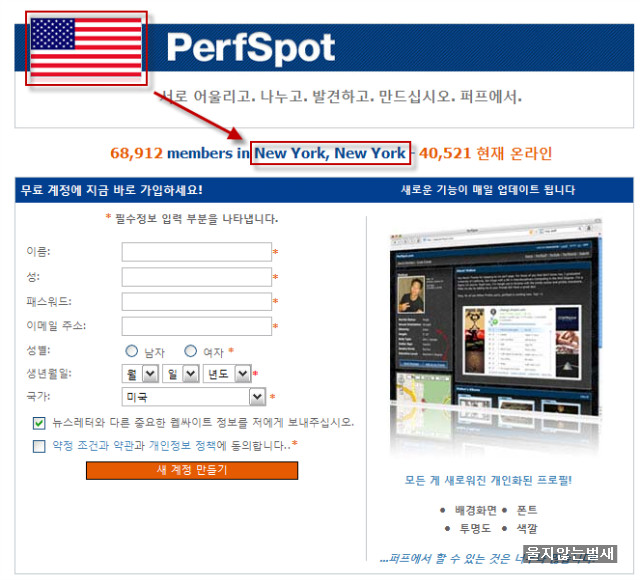Click the American flag icon

pyautogui.click(x=86, y=48)
